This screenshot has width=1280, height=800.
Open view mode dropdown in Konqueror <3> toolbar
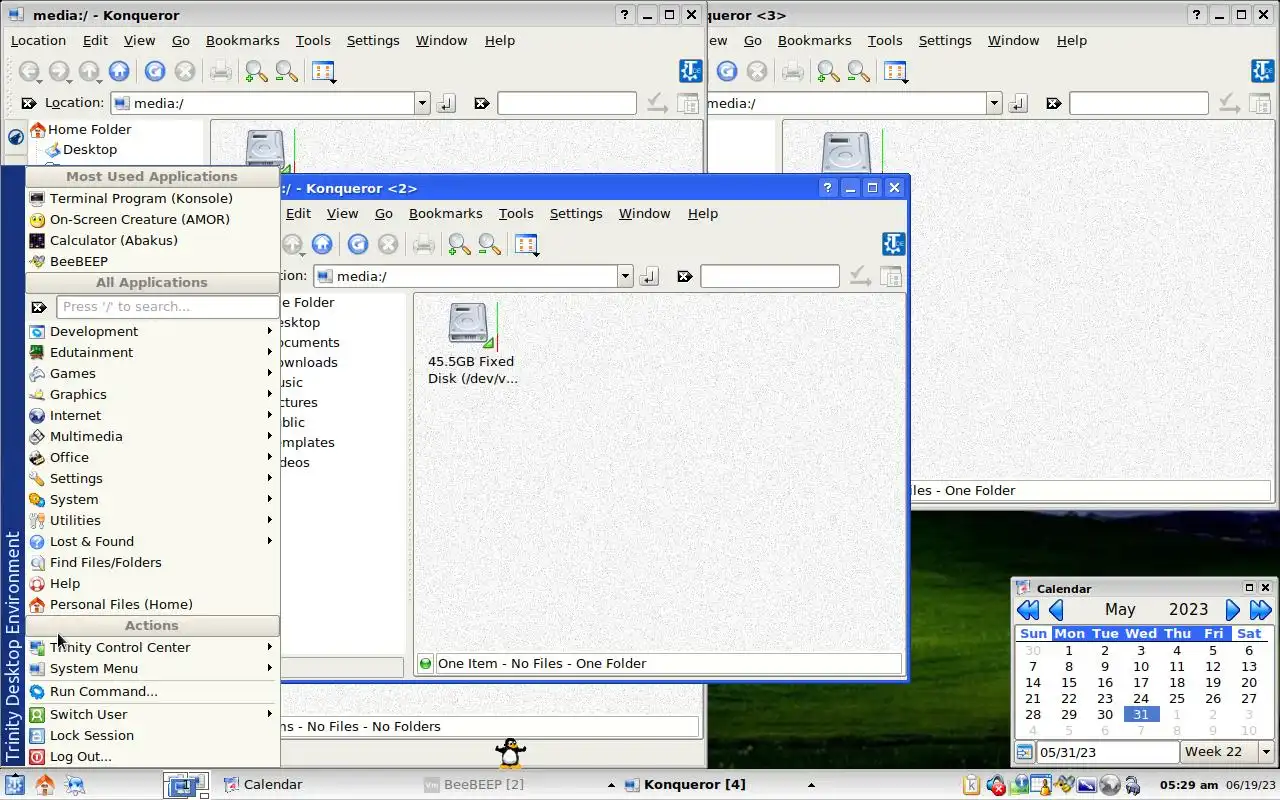point(895,71)
